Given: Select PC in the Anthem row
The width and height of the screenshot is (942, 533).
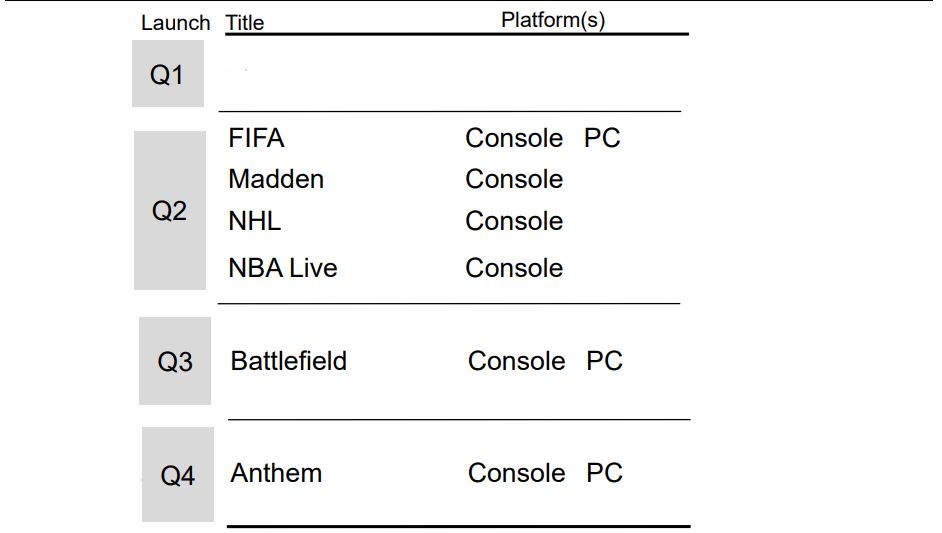Looking at the screenshot, I should pos(604,473).
